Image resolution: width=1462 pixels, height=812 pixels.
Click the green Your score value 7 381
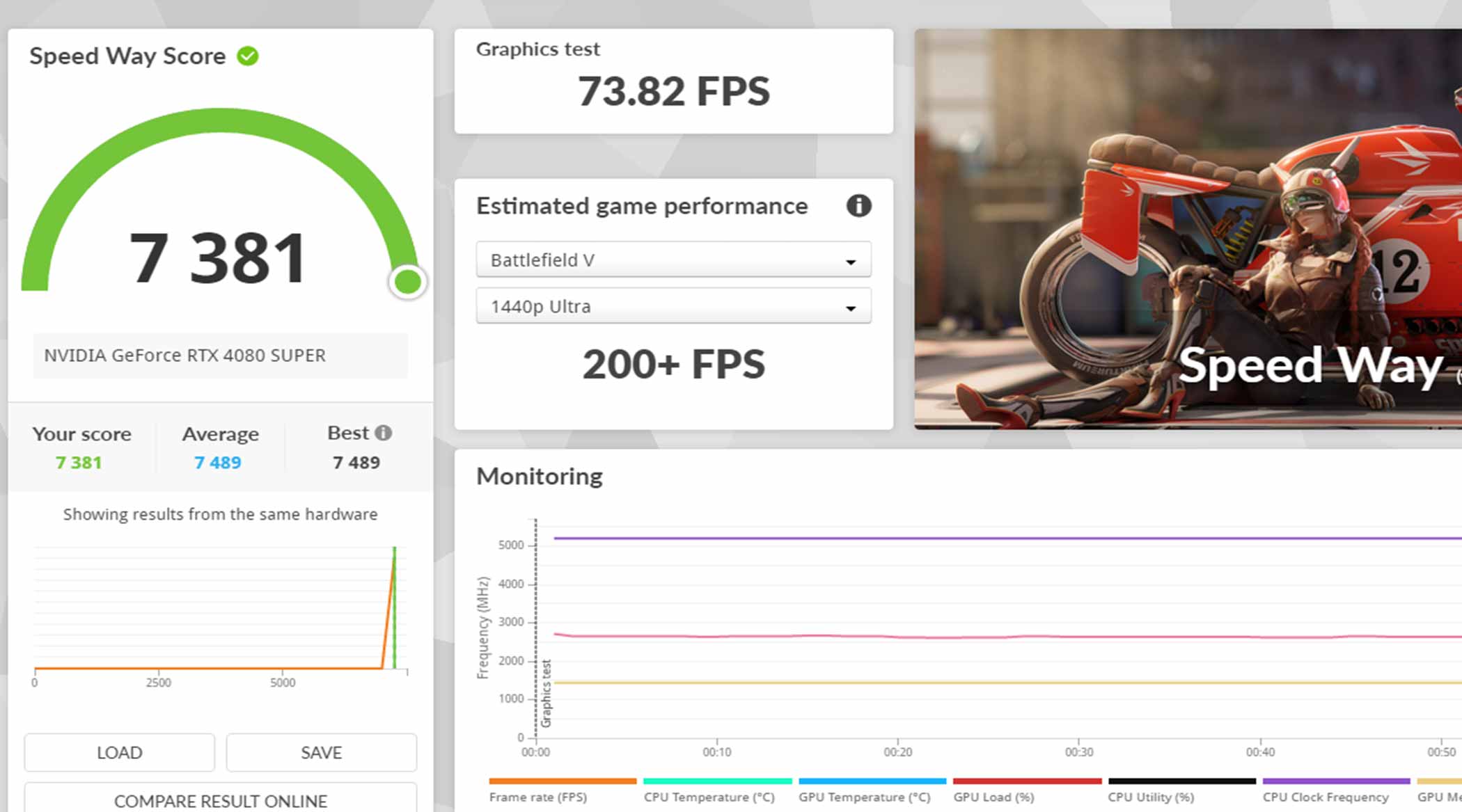tap(79, 463)
